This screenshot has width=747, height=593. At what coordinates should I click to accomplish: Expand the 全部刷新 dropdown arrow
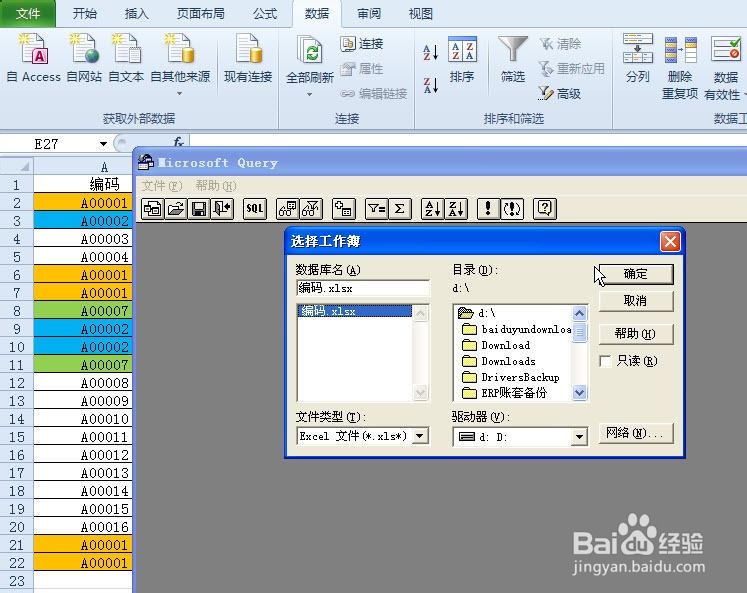pyautogui.click(x=310, y=94)
